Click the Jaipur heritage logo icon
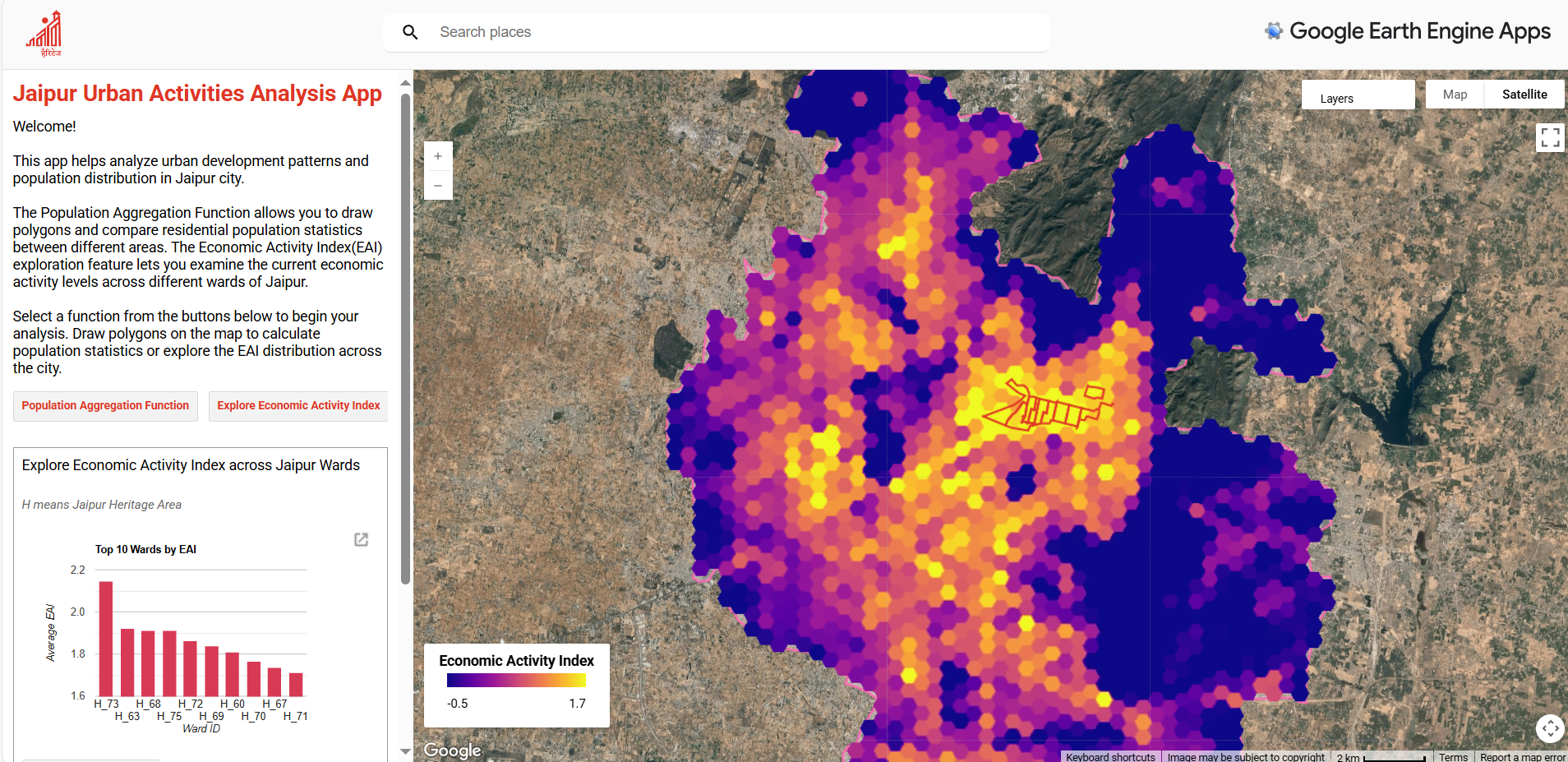 click(45, 34)
